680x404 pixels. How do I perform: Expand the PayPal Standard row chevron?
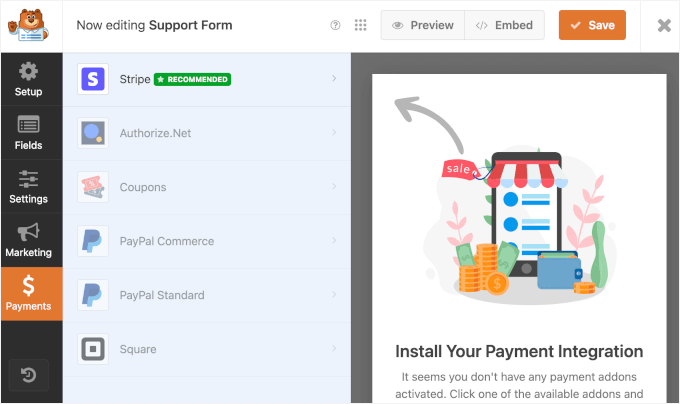334,294
